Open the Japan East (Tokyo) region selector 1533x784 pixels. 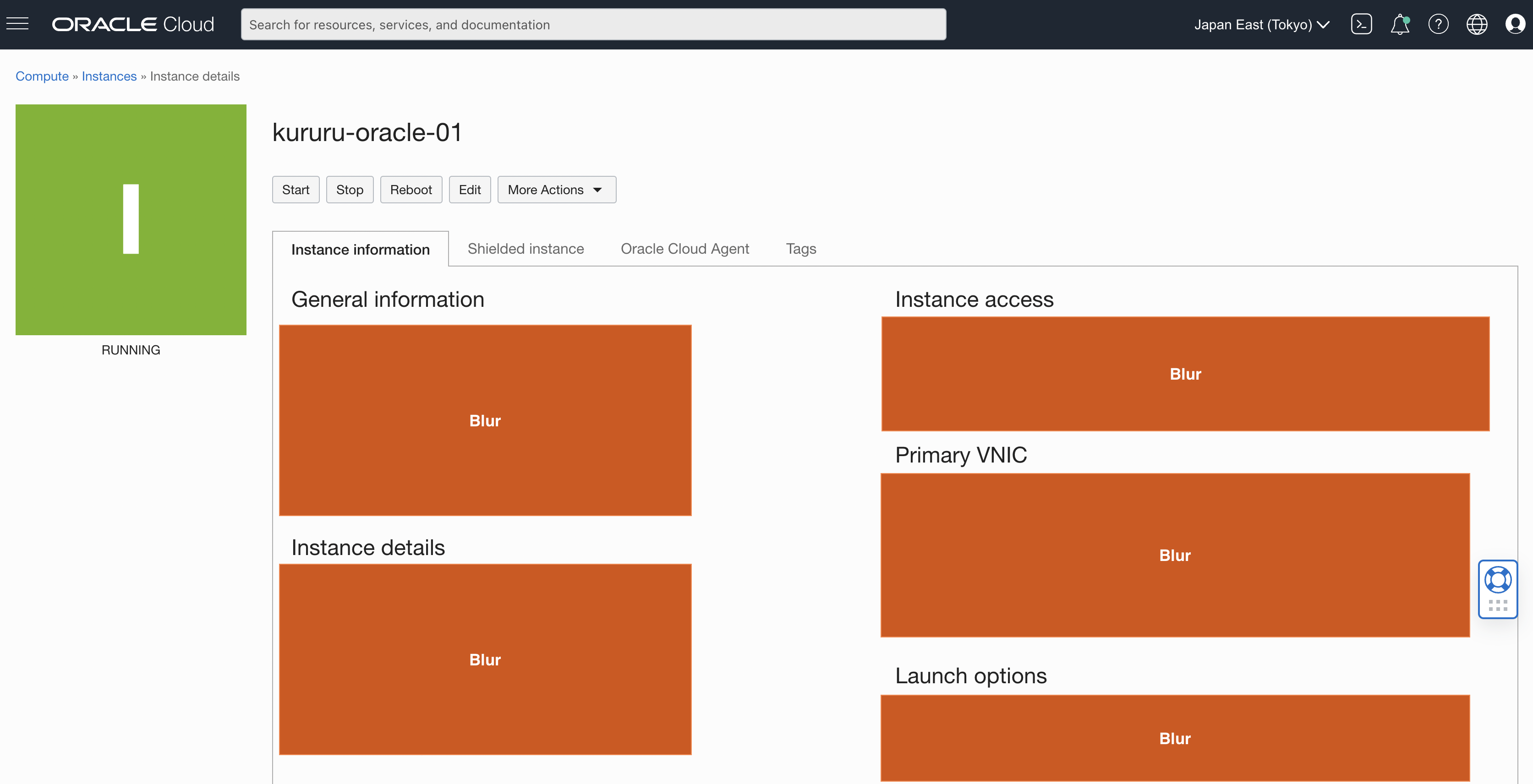[x=1261, y=24]
